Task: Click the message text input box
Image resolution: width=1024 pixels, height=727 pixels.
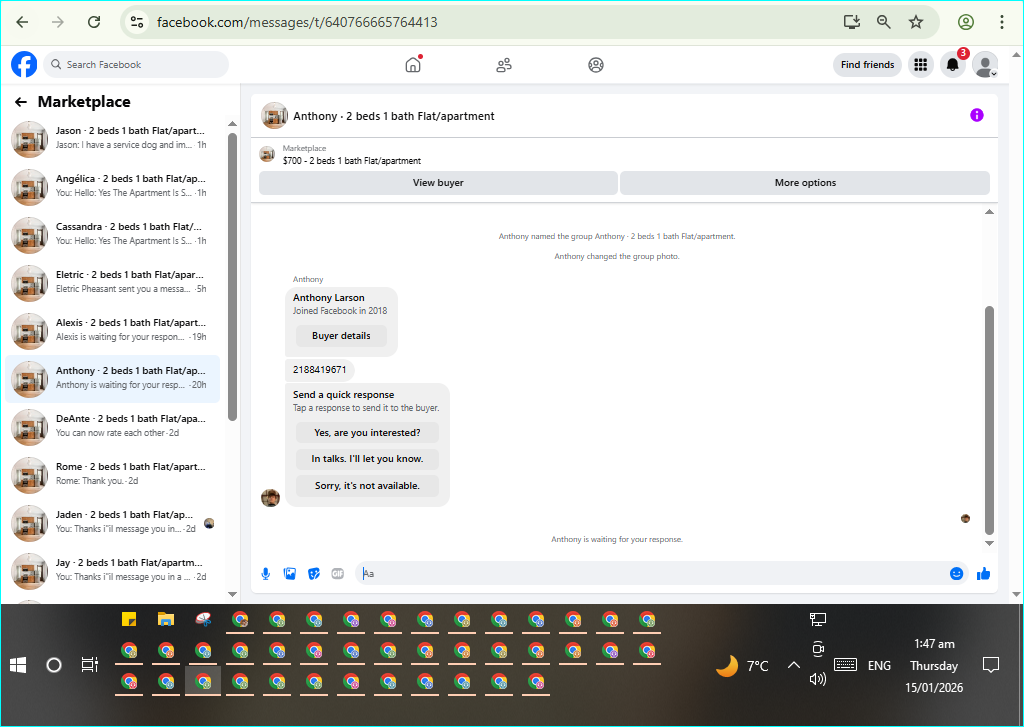Action: 649,574
